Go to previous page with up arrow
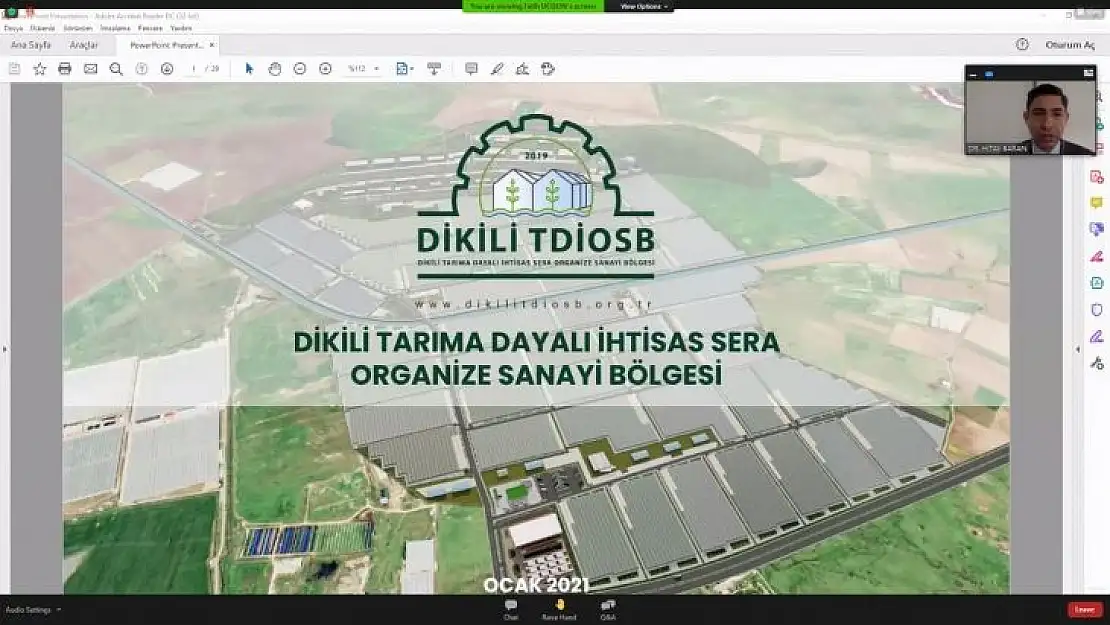Screen dimensions: 1110x625 pos(142,69)
